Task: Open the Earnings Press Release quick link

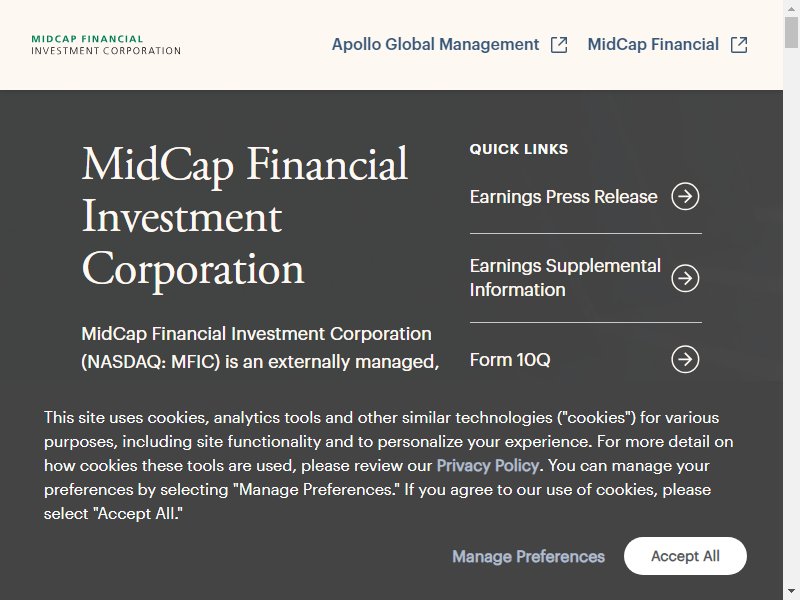Action: pyautogui.click(x=563, y=197)
